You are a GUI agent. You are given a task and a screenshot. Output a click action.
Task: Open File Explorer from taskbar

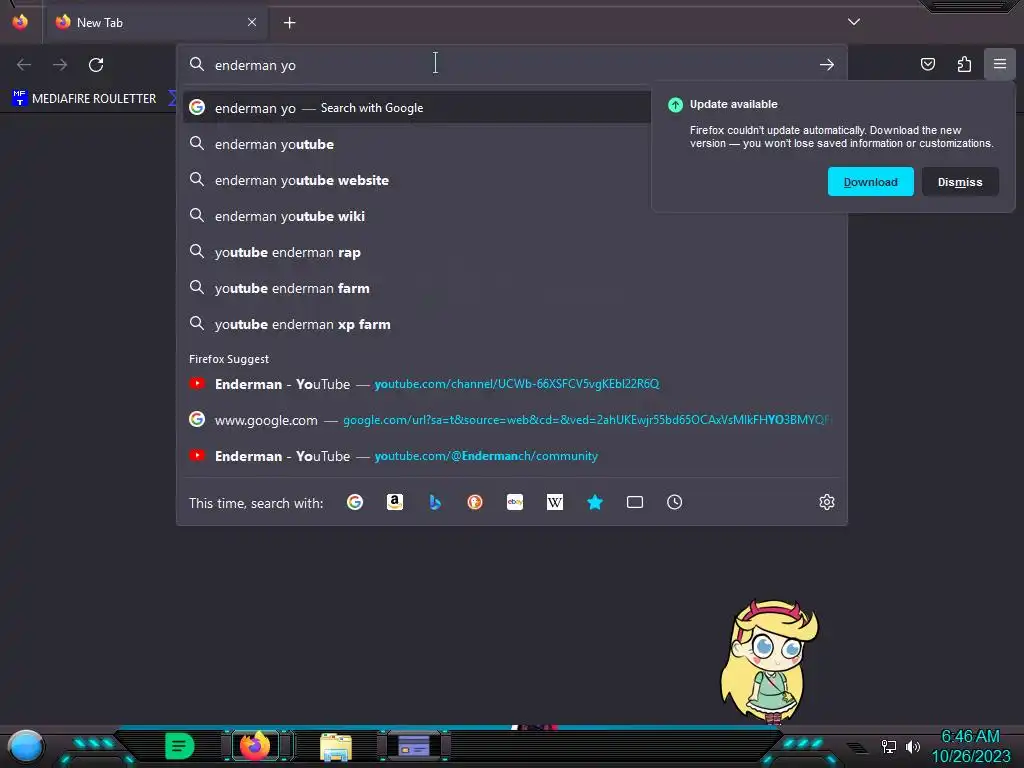(x=336, y=747)
